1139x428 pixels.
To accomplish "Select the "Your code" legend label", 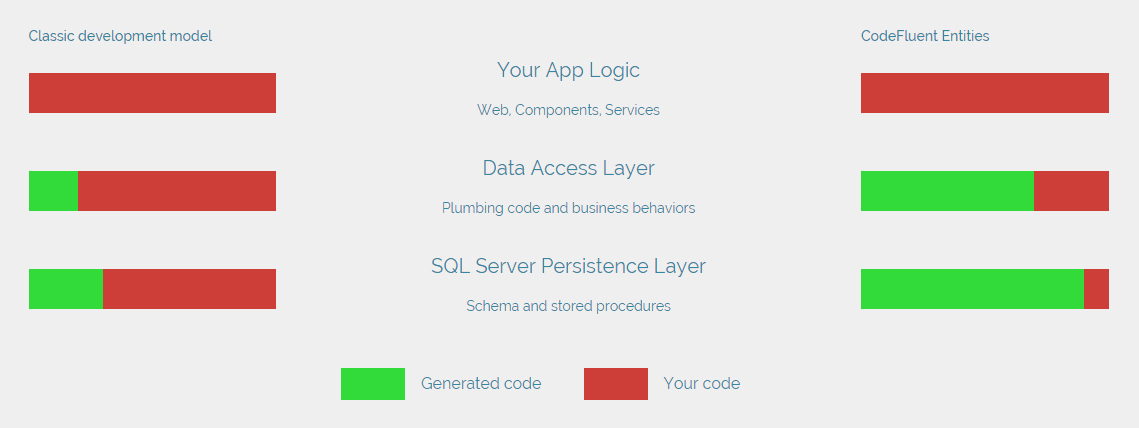I will 702,384.
